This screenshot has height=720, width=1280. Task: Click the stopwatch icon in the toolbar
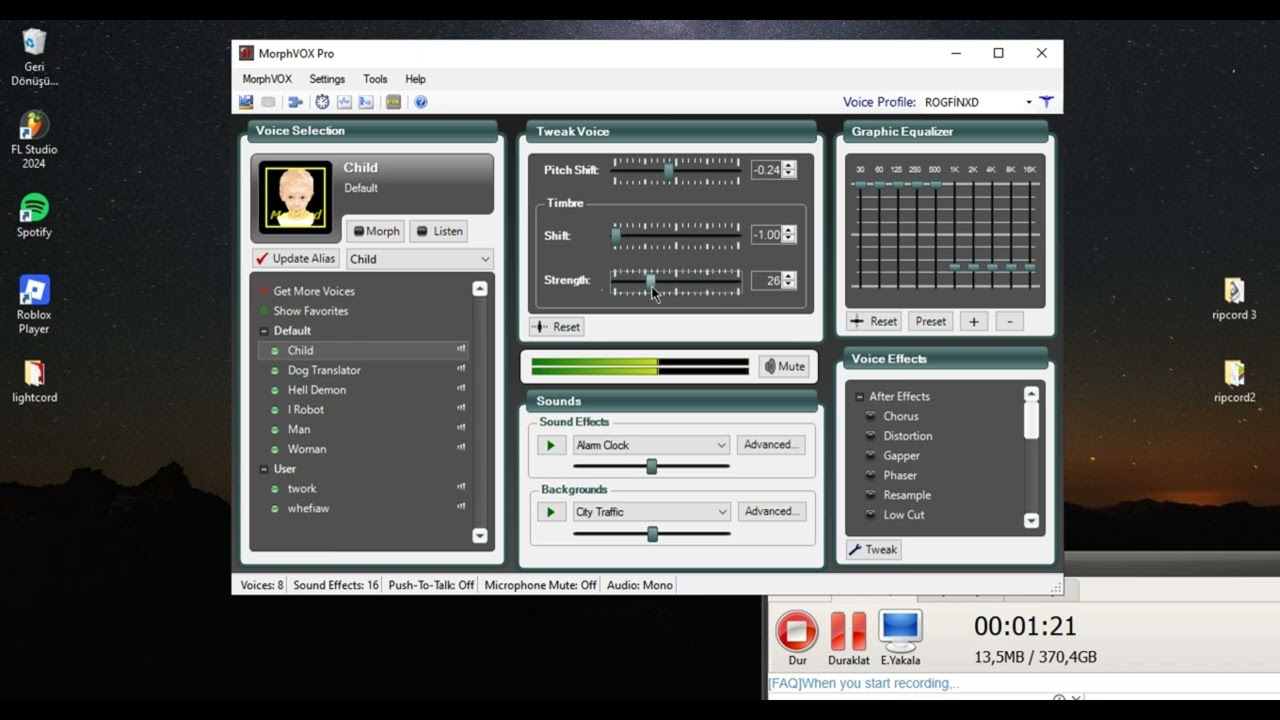click(x=322, y=102)
